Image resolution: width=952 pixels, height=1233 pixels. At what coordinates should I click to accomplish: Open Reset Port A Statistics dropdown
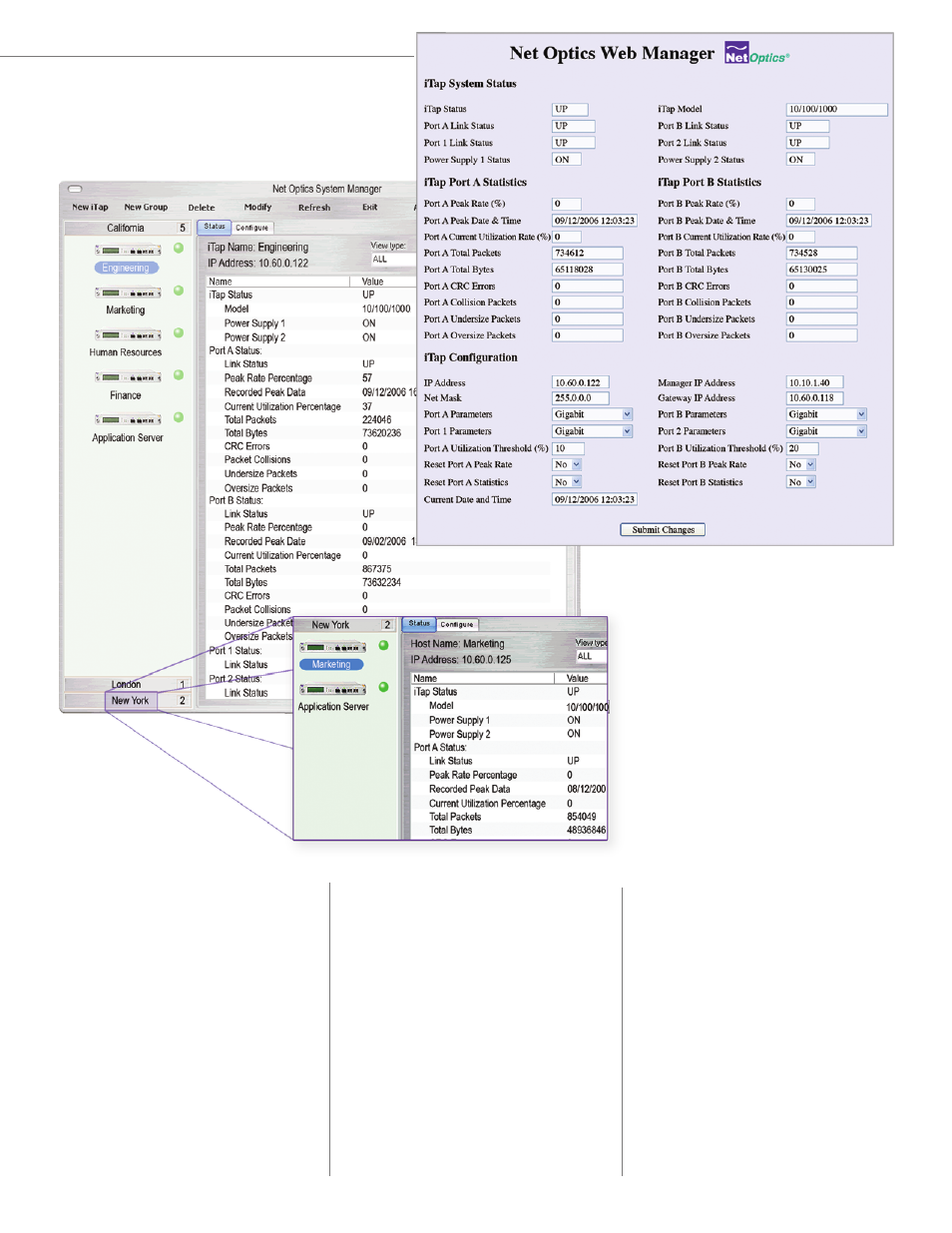567,482
